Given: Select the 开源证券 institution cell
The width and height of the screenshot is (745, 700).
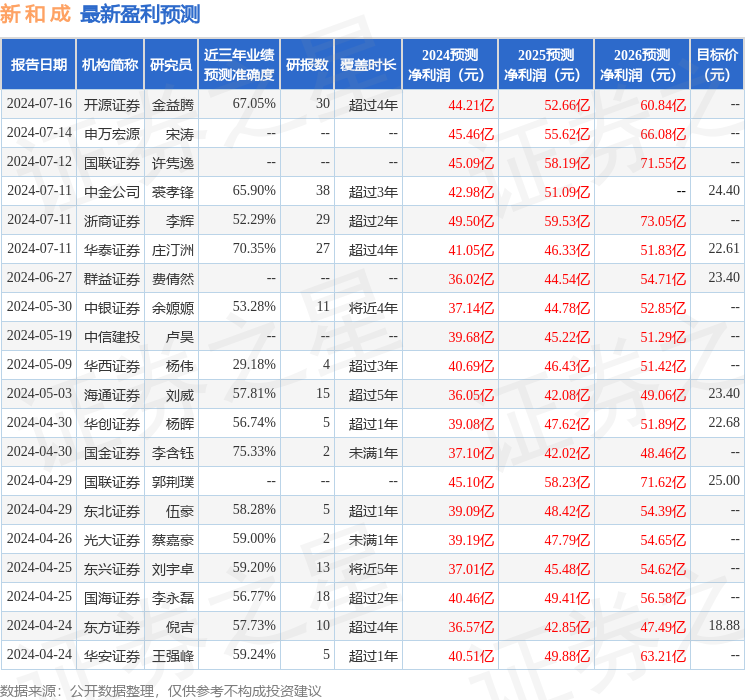Looking at the screenshot, I should click(112, 105).
